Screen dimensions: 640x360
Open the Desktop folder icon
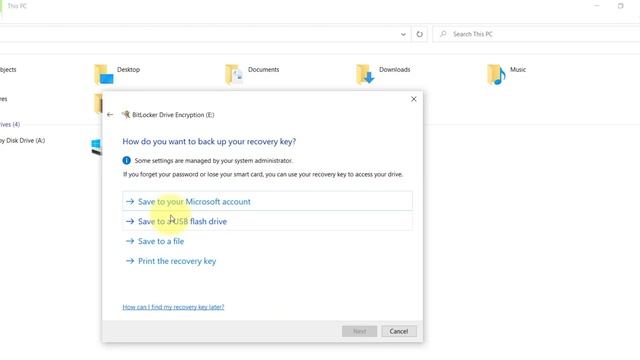(104, 74)
